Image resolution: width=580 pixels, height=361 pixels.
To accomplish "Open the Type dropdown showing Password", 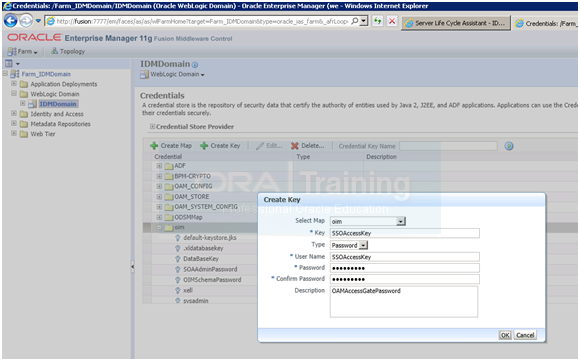I will tap(363, 245).
